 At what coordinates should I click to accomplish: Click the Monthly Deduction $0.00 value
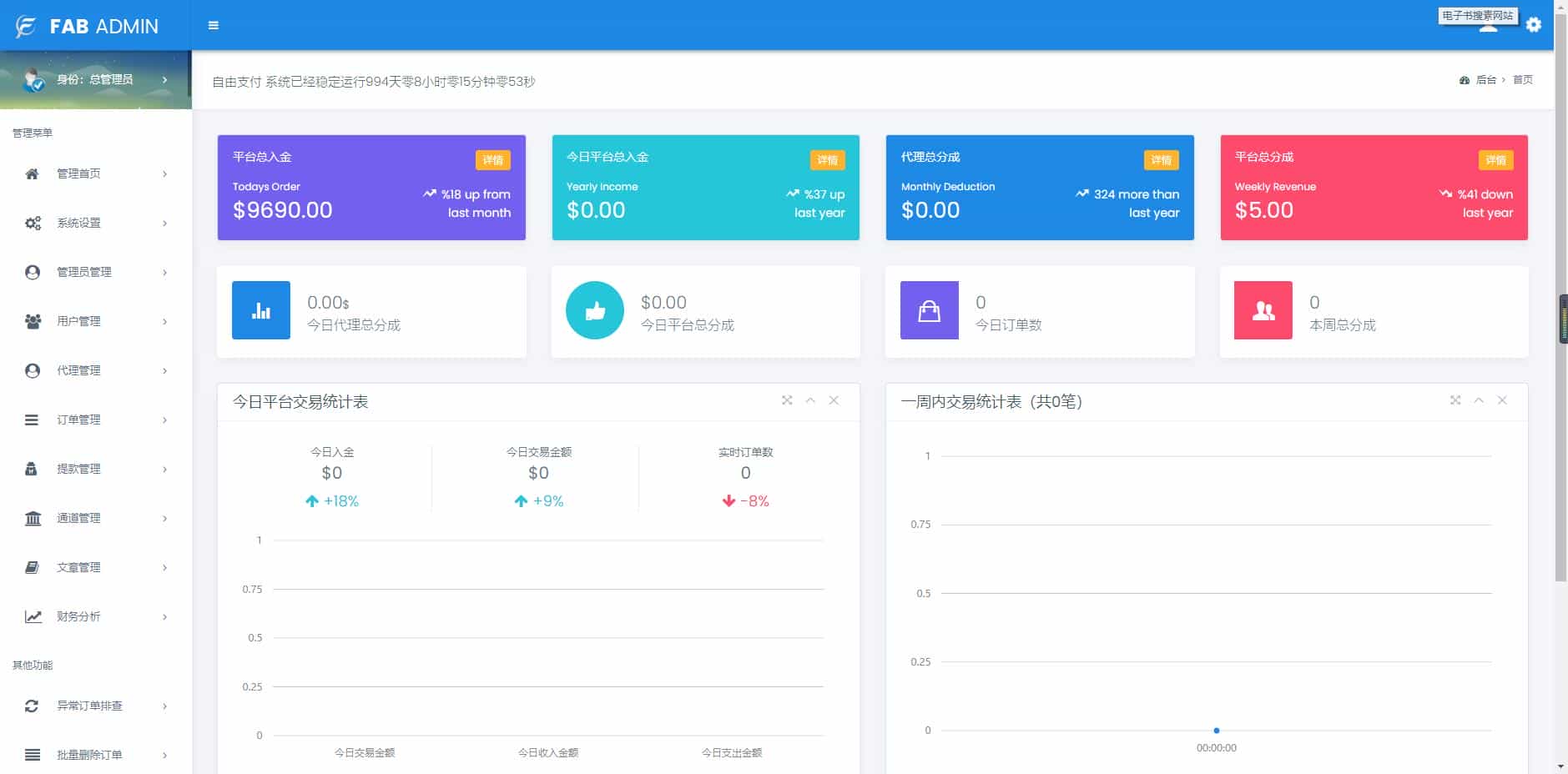(x=930, y=210)
